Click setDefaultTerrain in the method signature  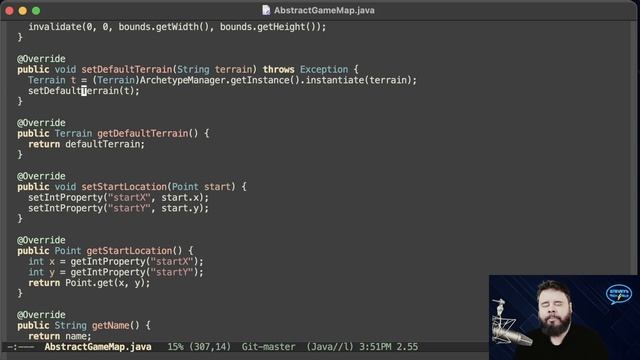(x=127, y=69)
